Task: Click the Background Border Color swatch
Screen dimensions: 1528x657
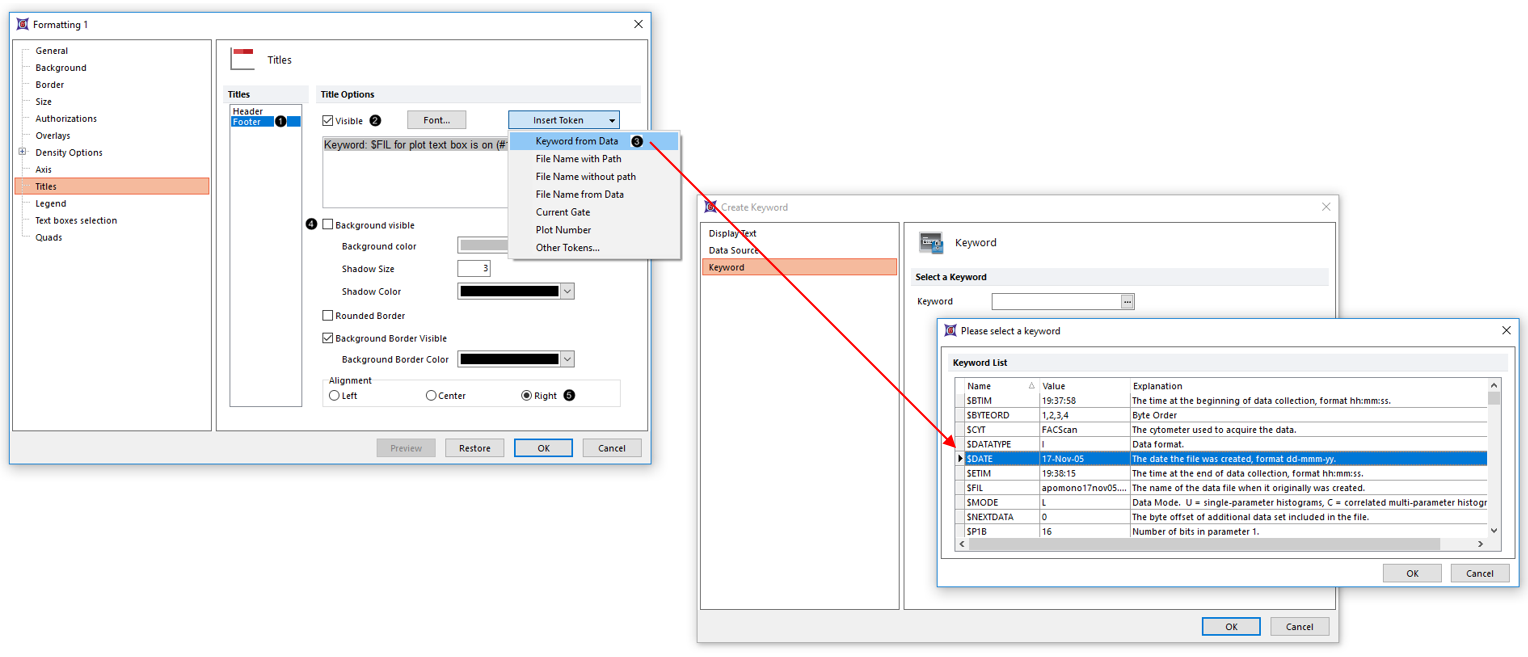Action: (508, 359)
